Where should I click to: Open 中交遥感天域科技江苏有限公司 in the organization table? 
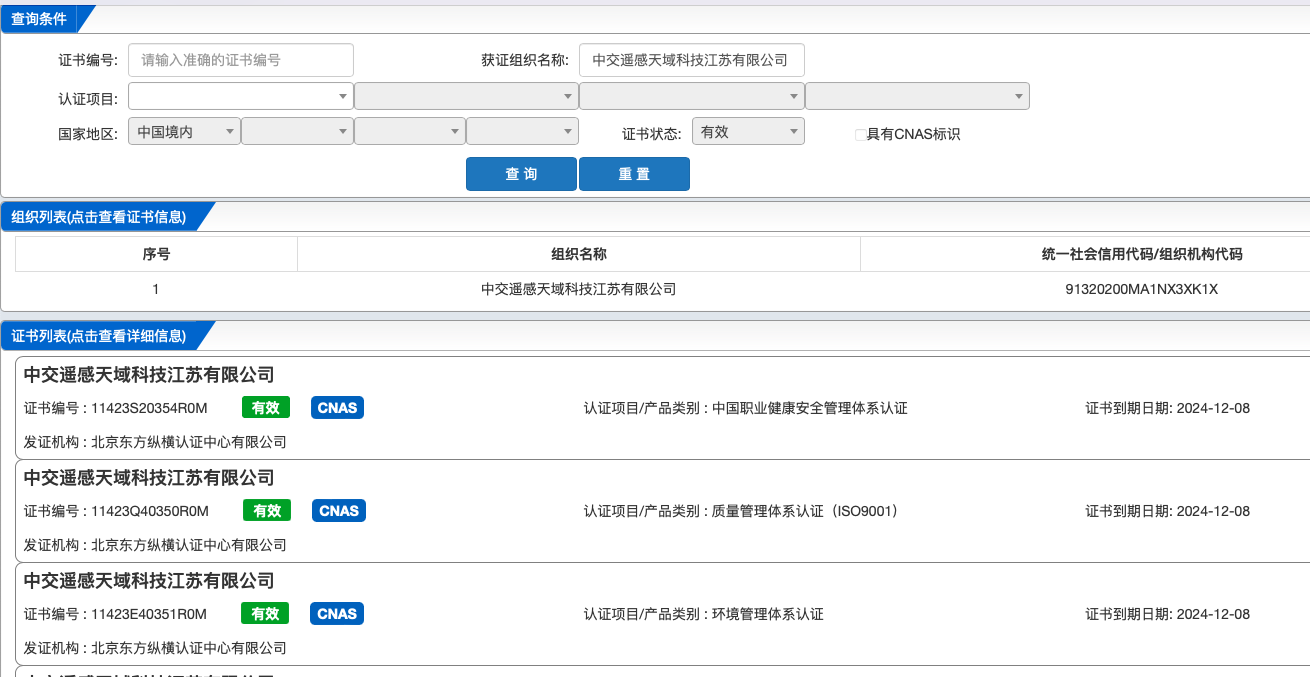coord(579,289)
